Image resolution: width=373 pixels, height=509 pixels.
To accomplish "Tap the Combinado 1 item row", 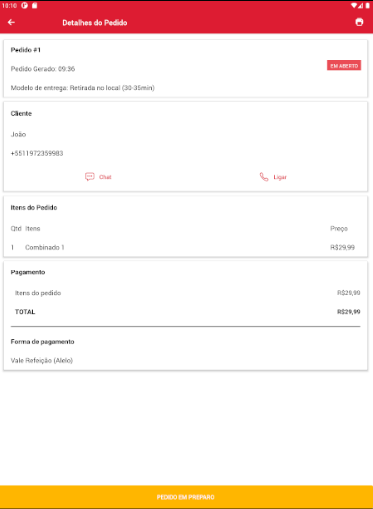I will [x=185, y=247].
